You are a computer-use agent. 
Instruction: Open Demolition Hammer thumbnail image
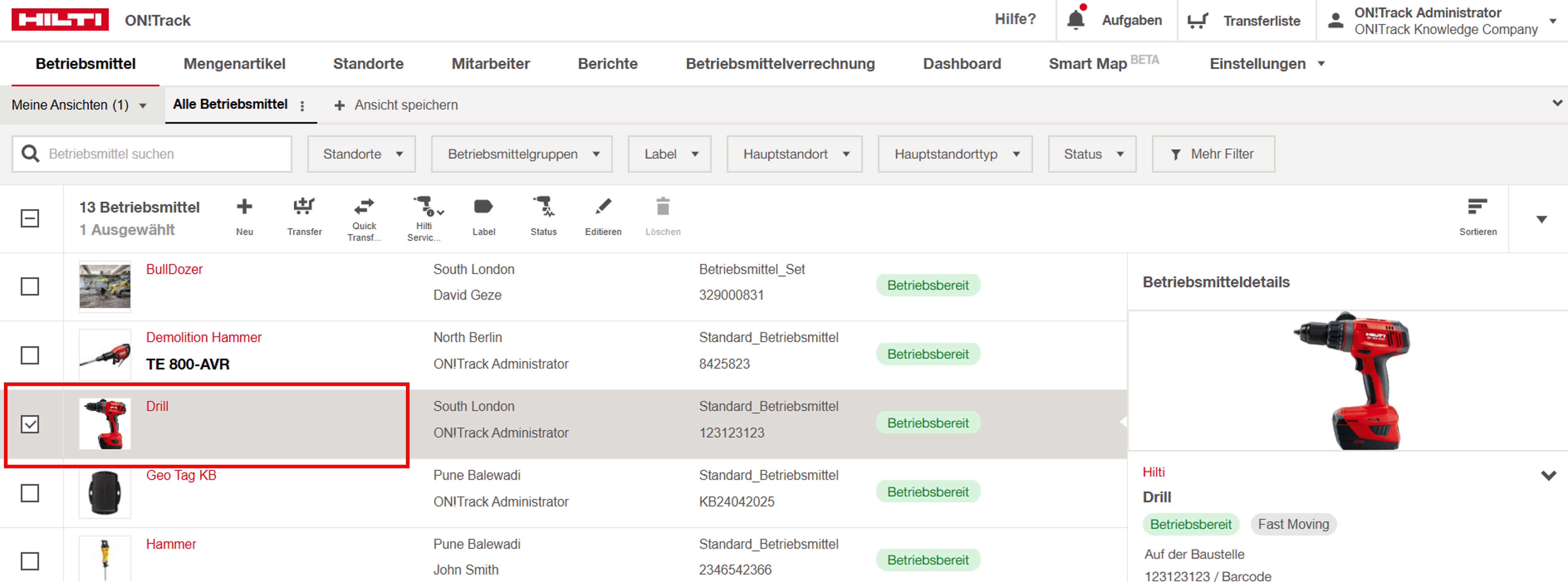[105, 355]
